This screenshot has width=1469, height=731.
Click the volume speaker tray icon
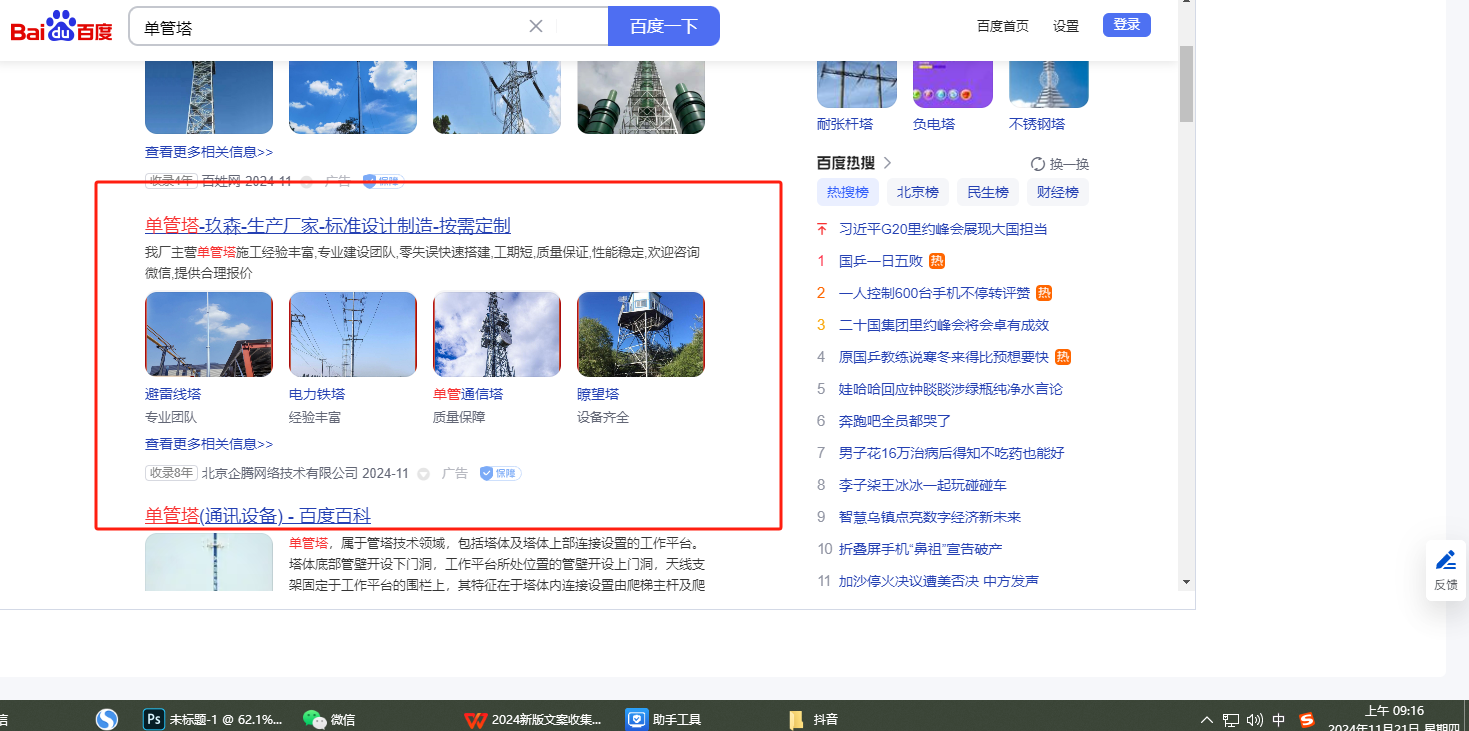(1255, 719)
